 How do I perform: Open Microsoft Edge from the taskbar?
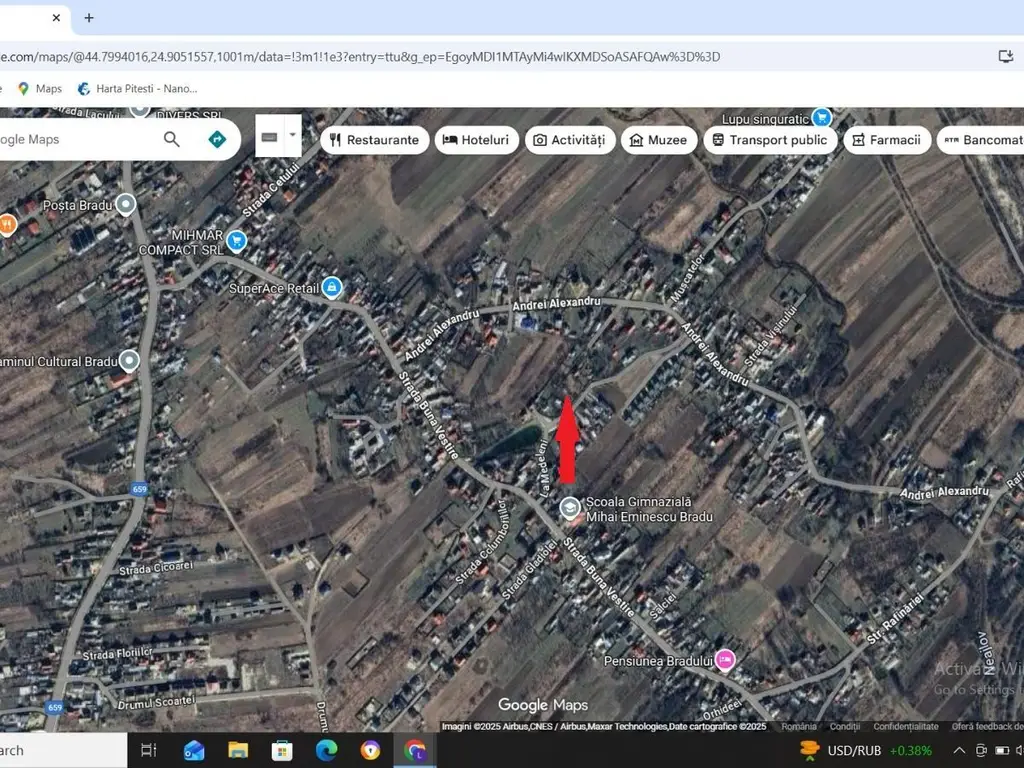coord(327,750)
